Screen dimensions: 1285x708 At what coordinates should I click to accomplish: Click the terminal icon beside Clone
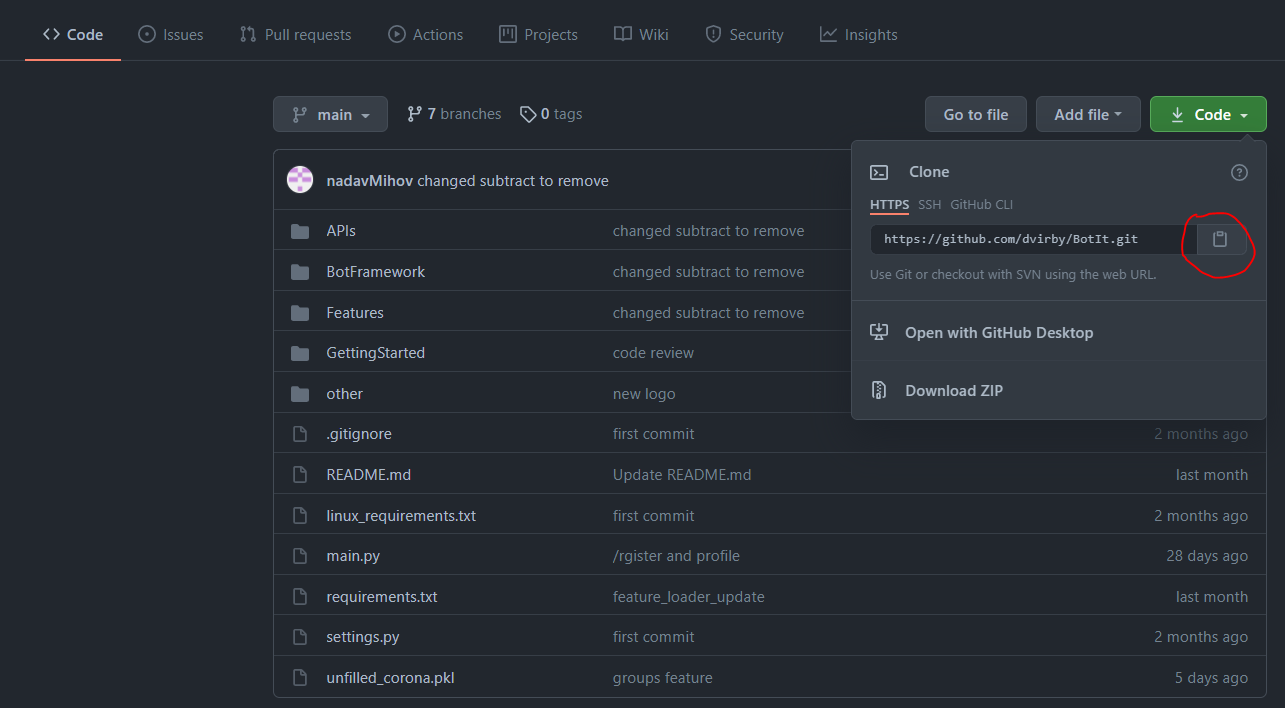coord(879,172)
